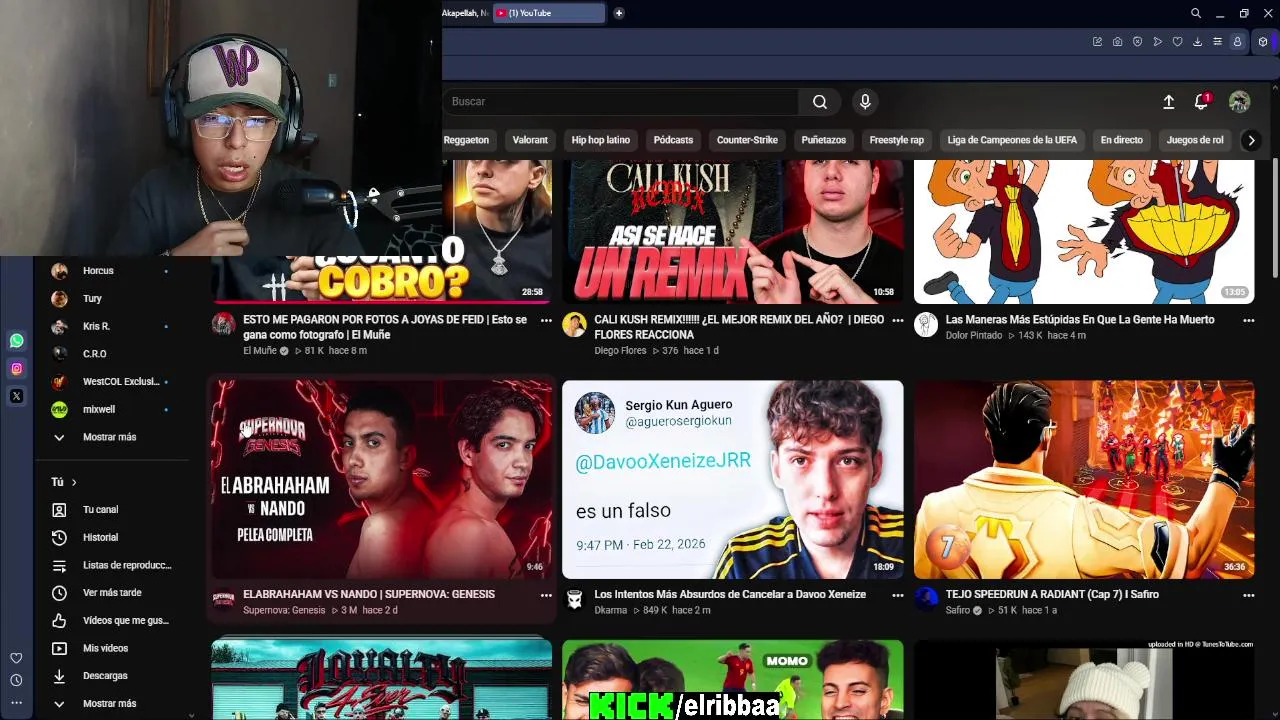Image resolution: width=1280 pixels, height=720 pixels.
Task: Open WhatsApp in the Opera sidebar
Action: [16, 341]
